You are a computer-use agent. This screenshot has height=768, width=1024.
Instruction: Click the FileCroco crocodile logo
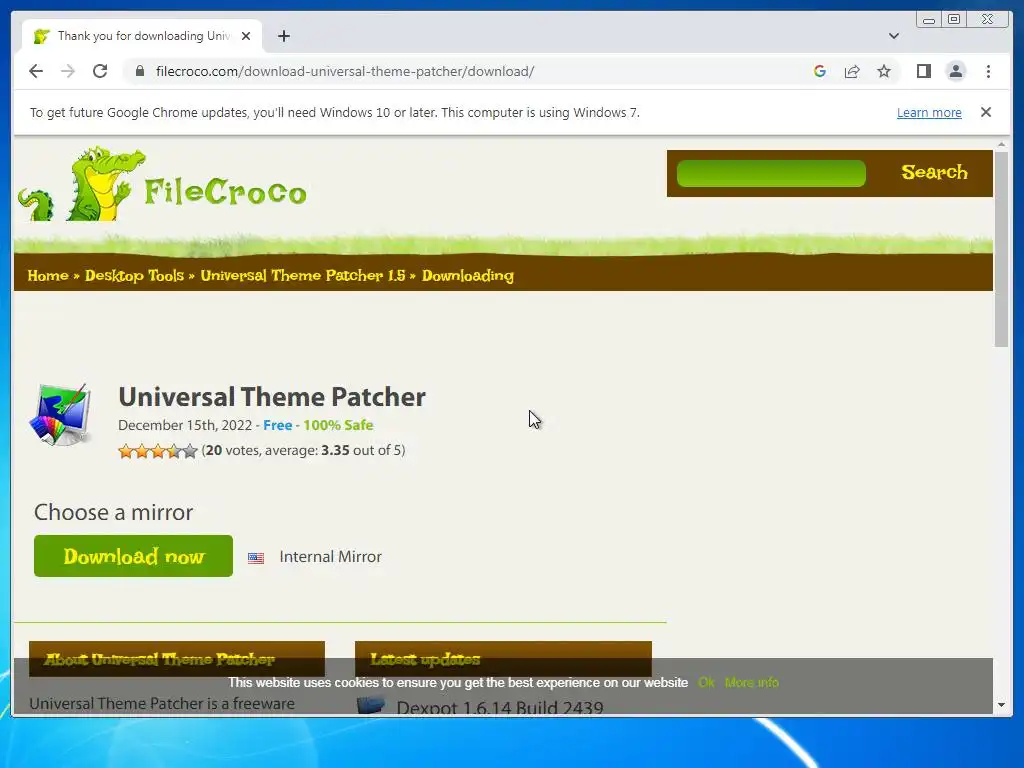162,185
